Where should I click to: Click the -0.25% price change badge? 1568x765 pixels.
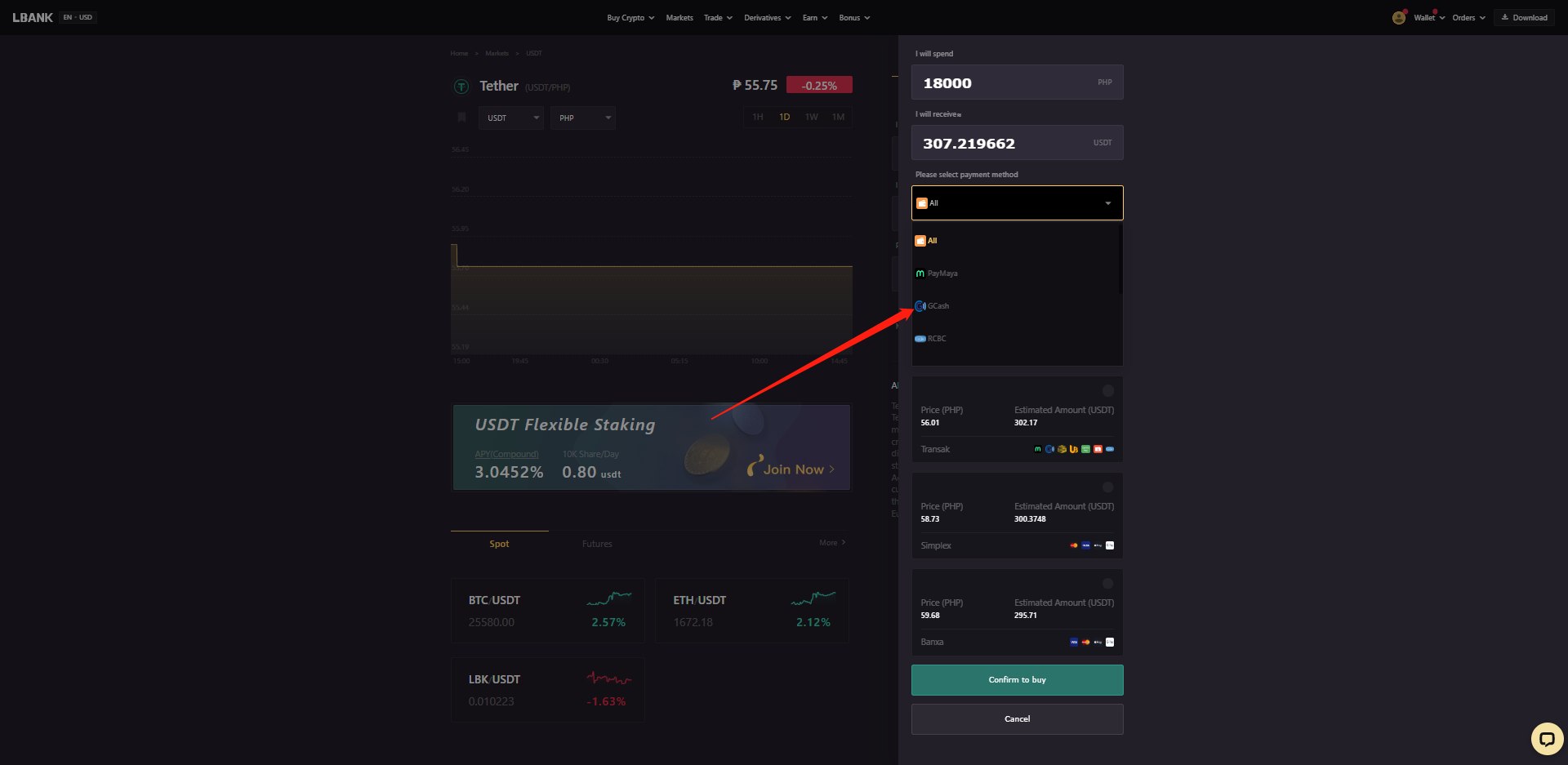tap(819, 85)
